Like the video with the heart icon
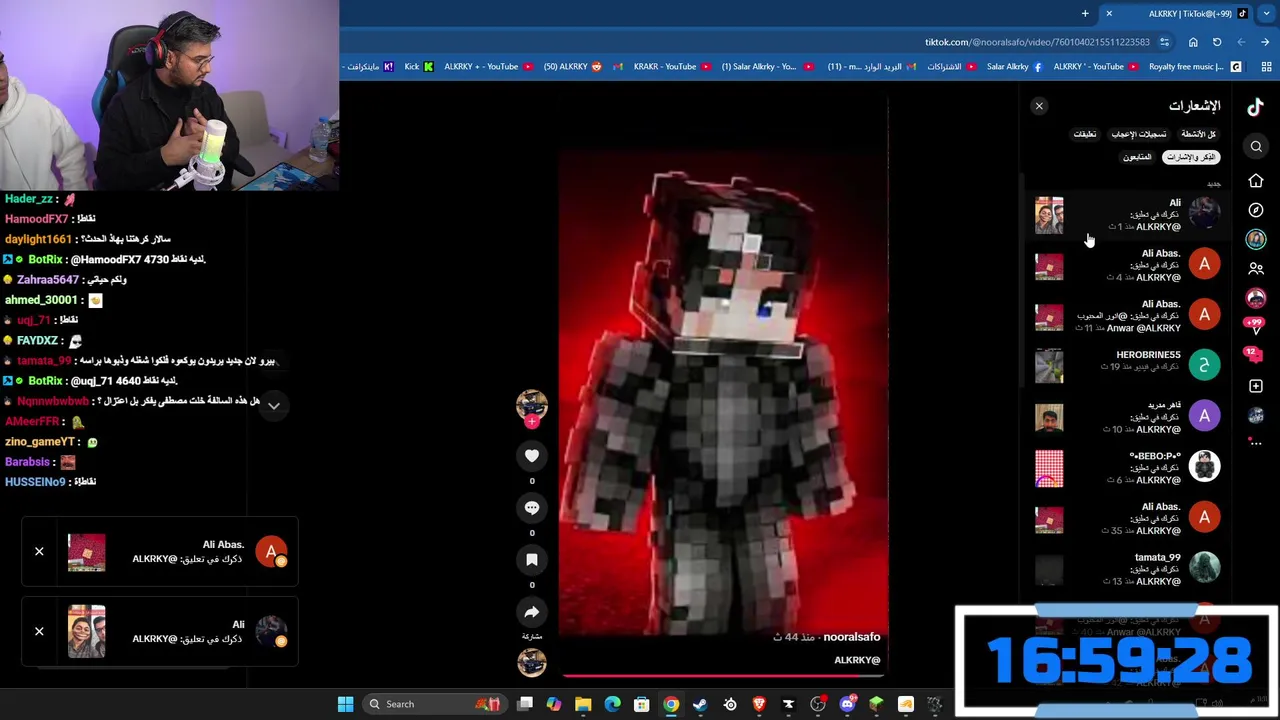The width and height of the screenshot is (1280, 720). [x=532, y=456]
